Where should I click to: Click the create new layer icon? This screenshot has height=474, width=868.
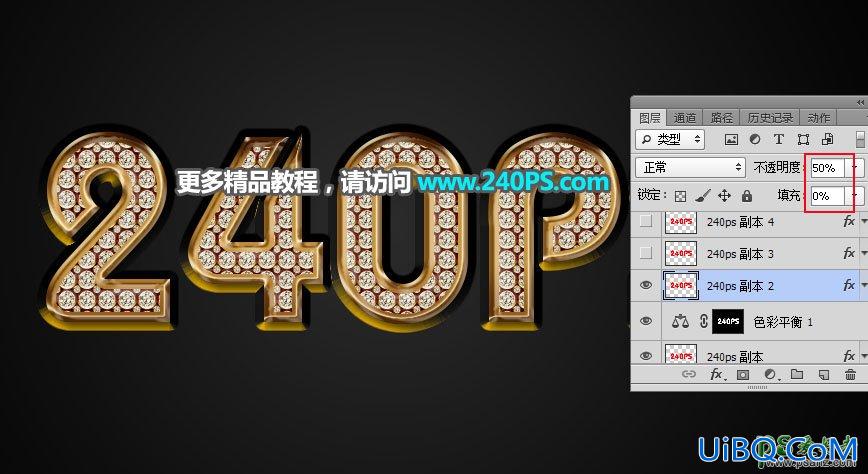point(824,375)
